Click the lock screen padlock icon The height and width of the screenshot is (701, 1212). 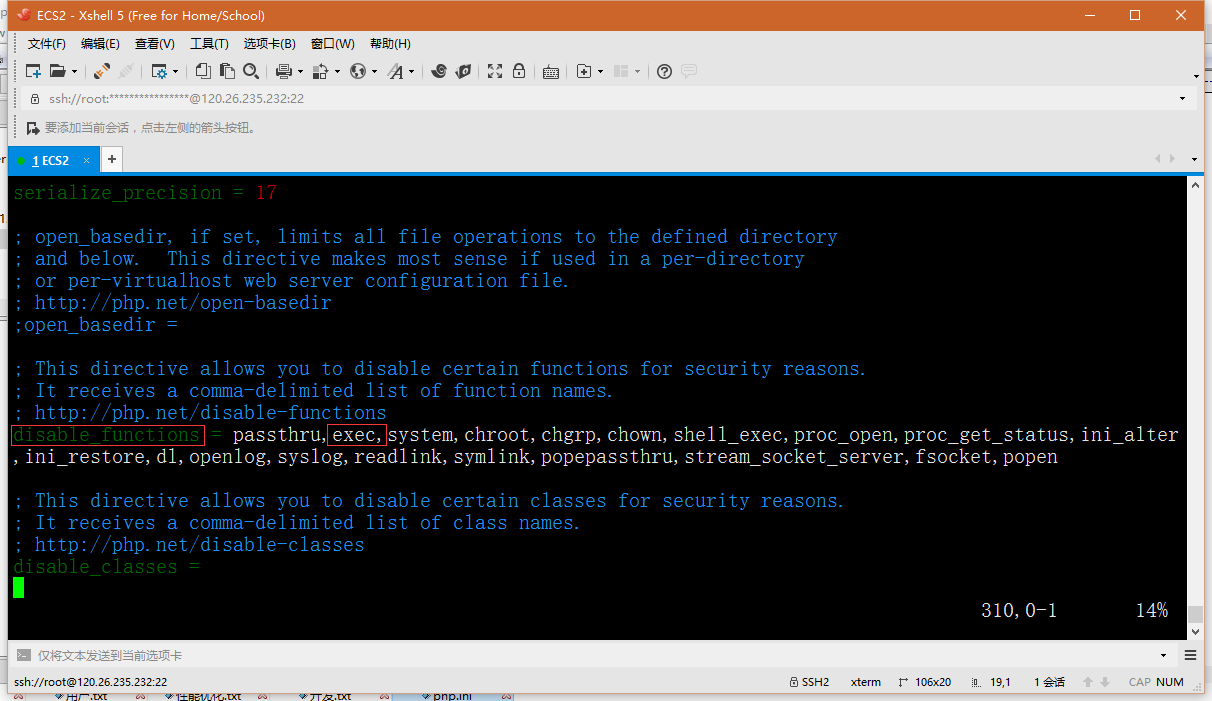pos(519,71)
